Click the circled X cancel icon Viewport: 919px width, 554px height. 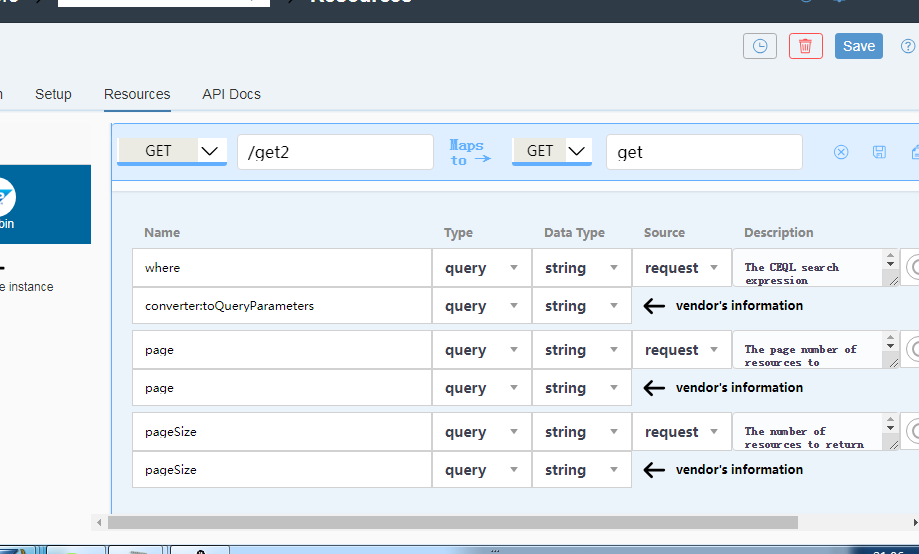click(x=841, y=152)
